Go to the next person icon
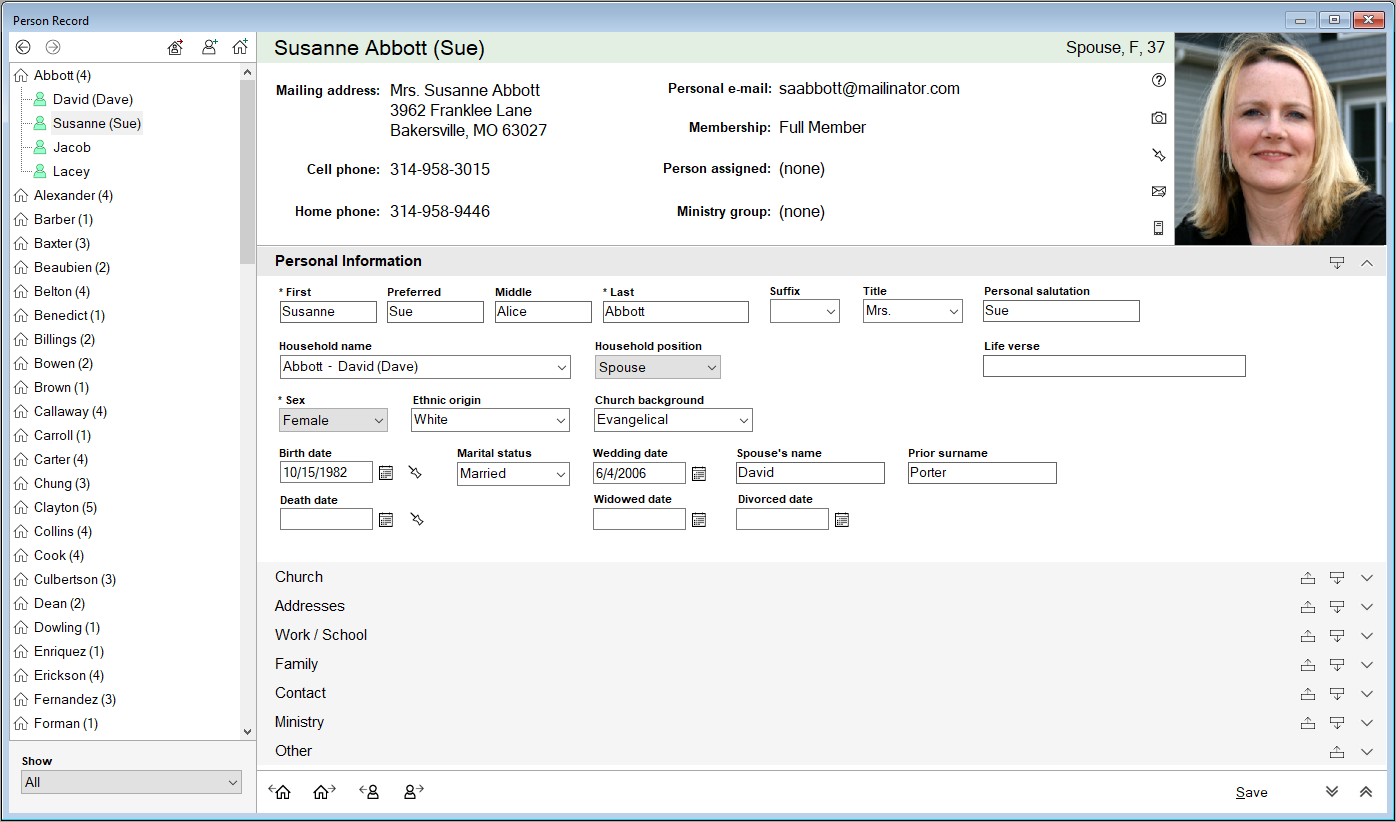The height and width of the screenshot is (822, 1396). click(413, 792)
